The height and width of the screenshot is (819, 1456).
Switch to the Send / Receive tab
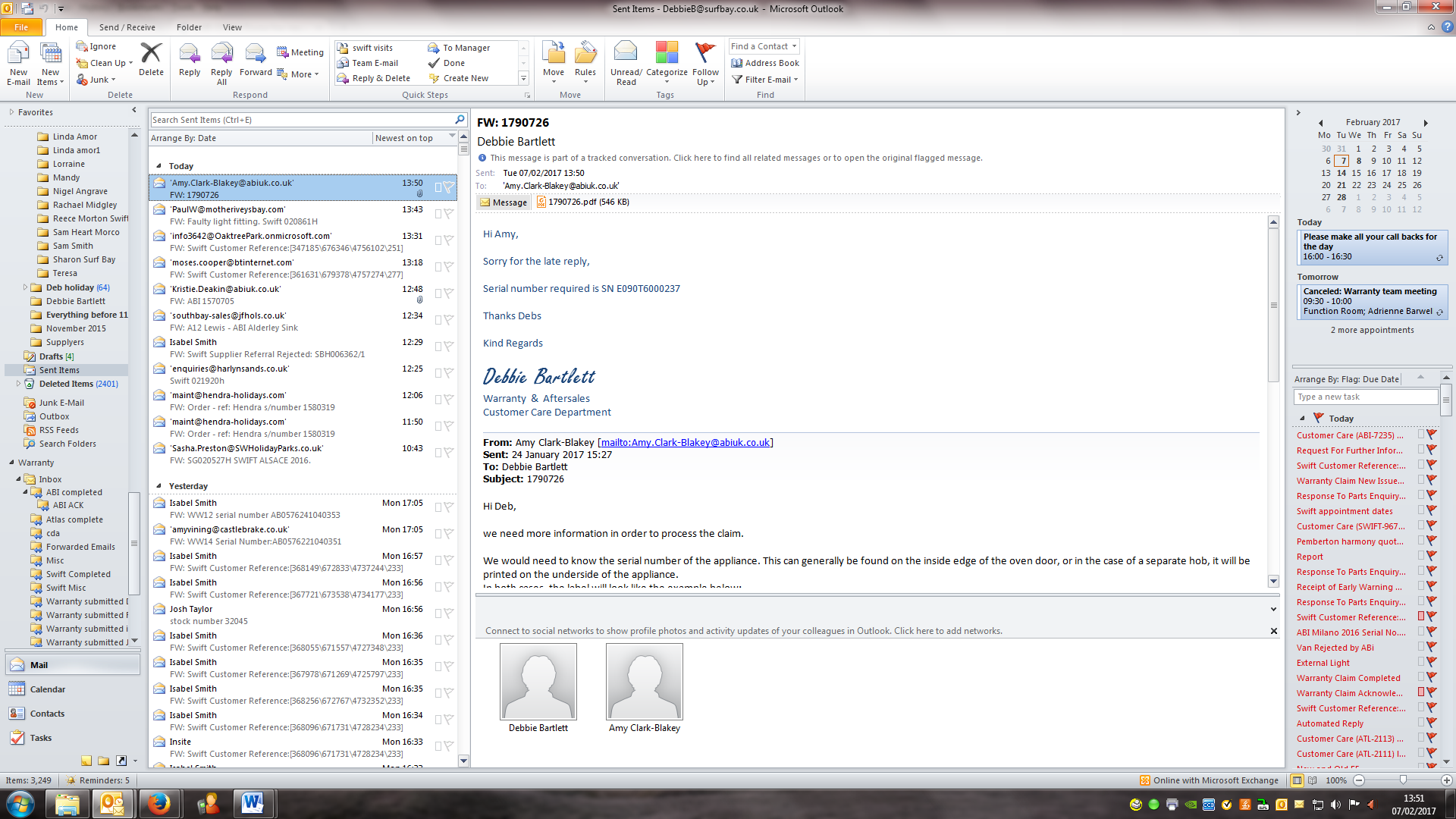(127, 27)
